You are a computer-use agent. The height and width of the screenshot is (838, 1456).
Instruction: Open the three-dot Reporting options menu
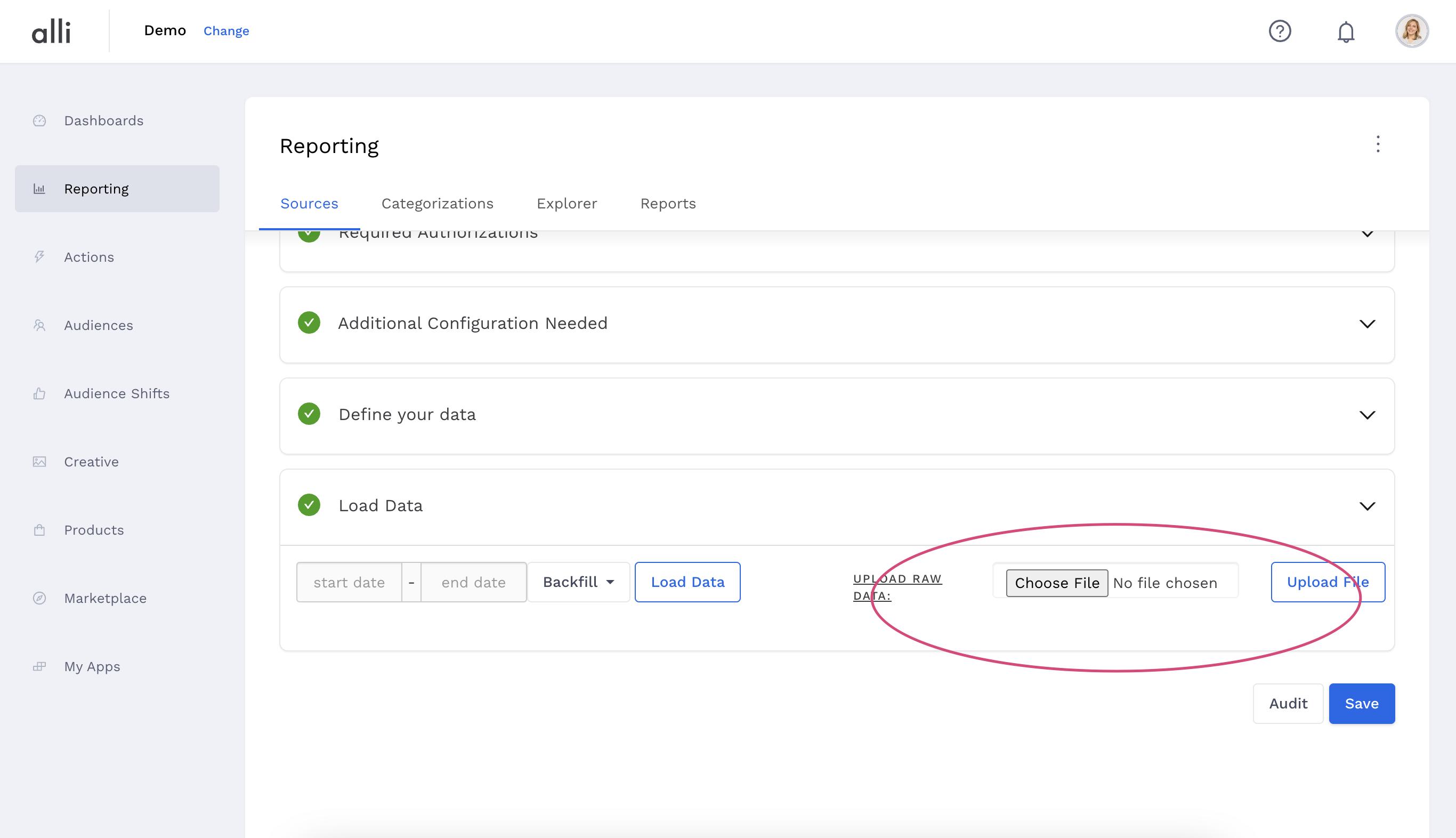click(x=1378, y=144)
